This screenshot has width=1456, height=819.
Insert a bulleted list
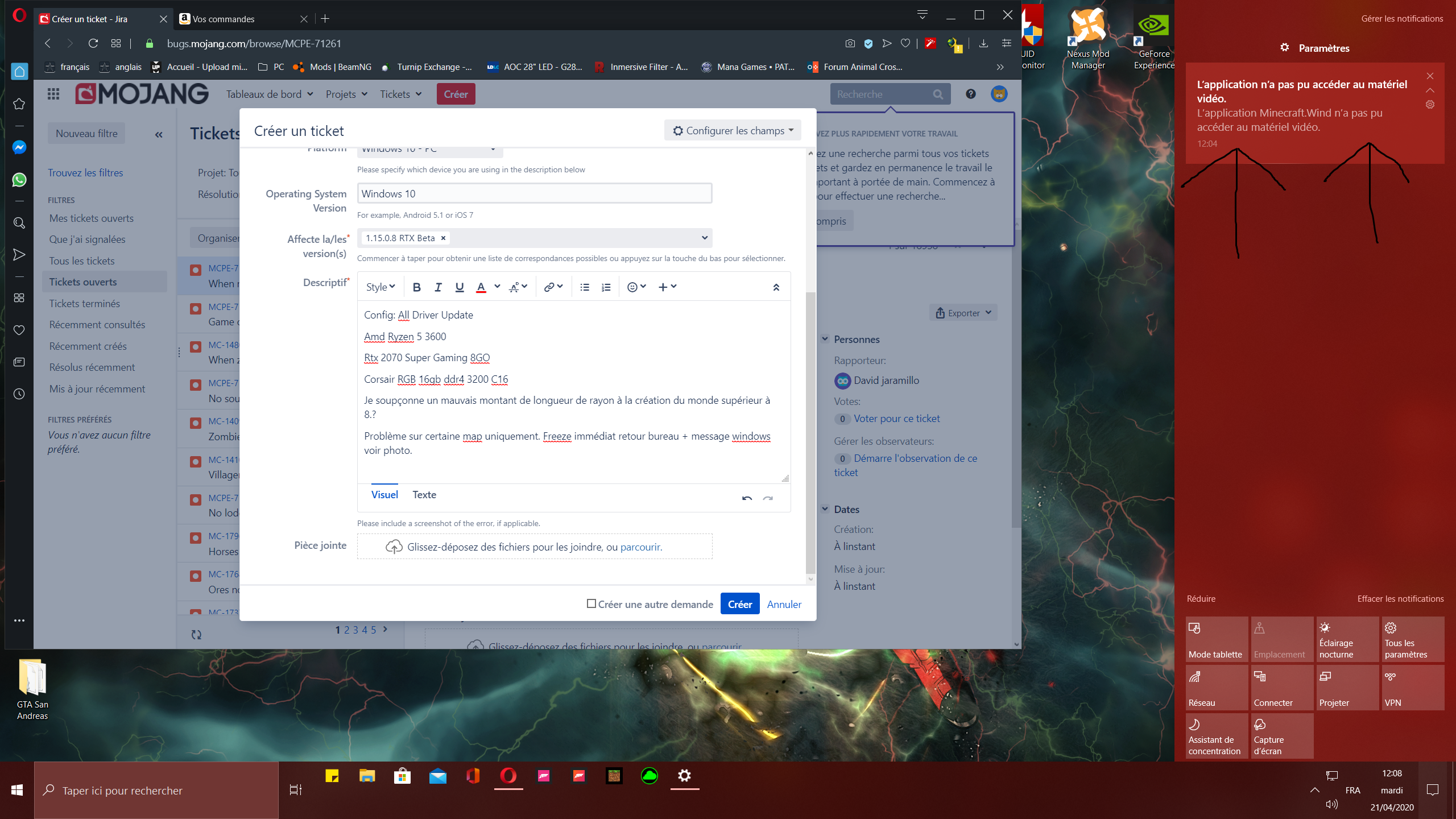click(x=584, y=287)
